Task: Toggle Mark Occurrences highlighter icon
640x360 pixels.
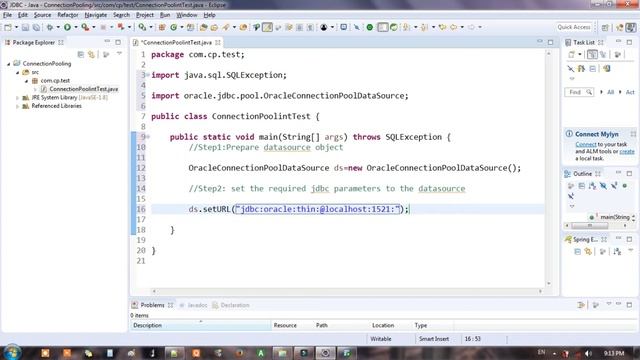Action: pos(267,27)
